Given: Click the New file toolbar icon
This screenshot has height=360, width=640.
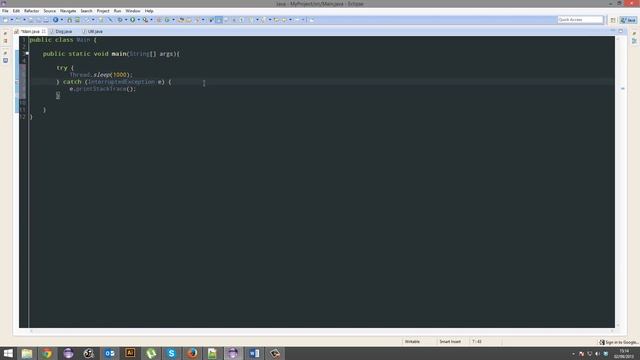Looking at the screenshot, I should click(x=5, y=20).
